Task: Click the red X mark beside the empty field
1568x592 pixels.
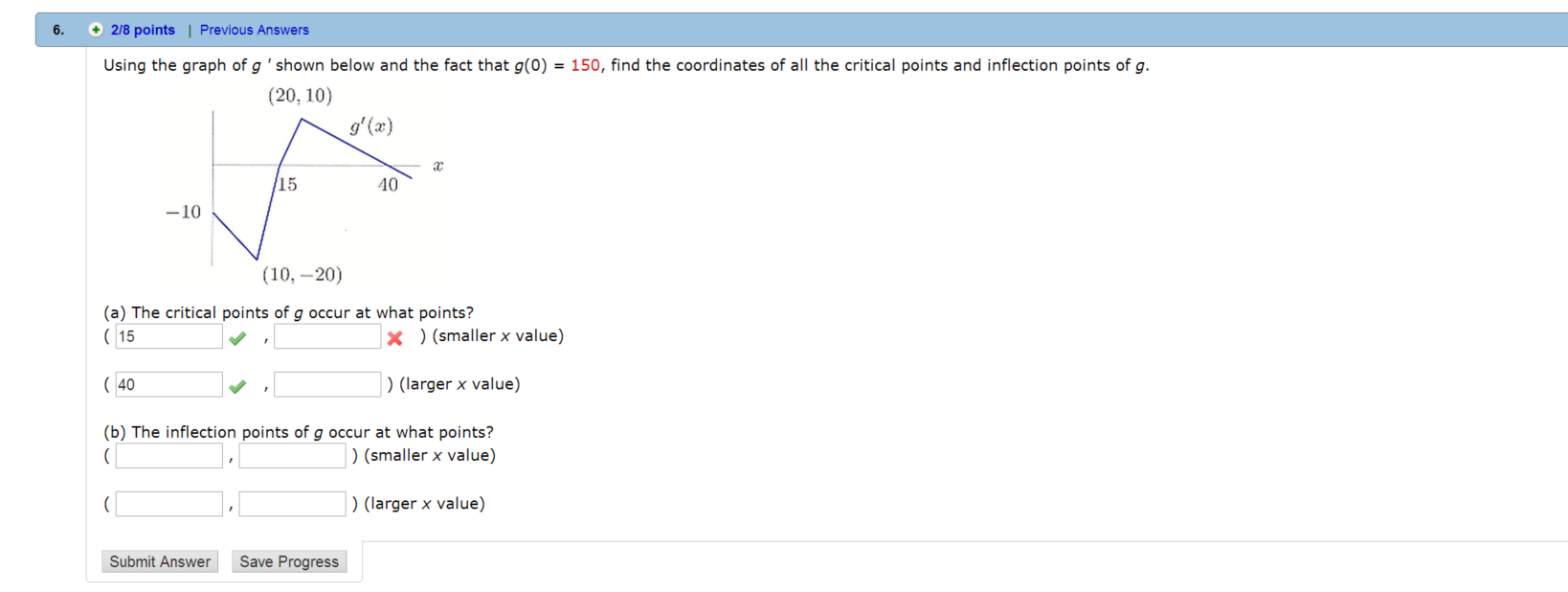Action: (395, 336)
